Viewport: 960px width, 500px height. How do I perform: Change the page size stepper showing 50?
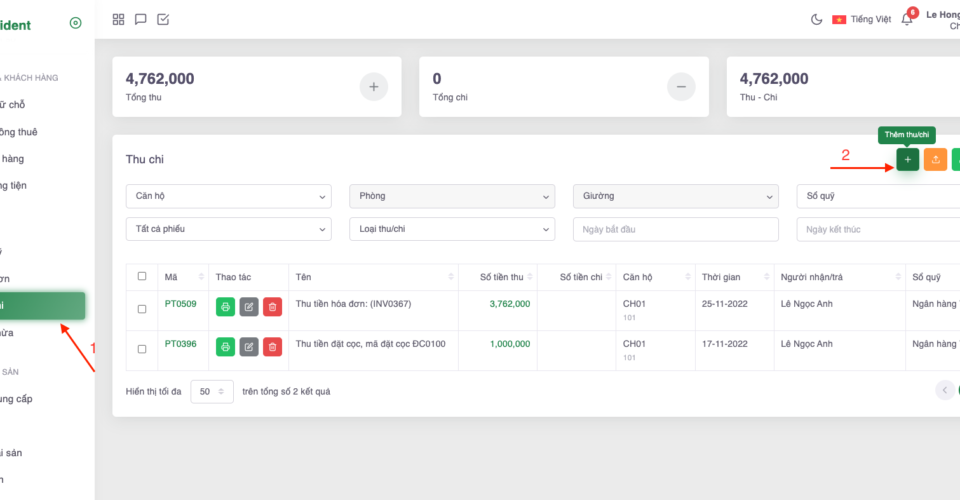click(211, 392)
